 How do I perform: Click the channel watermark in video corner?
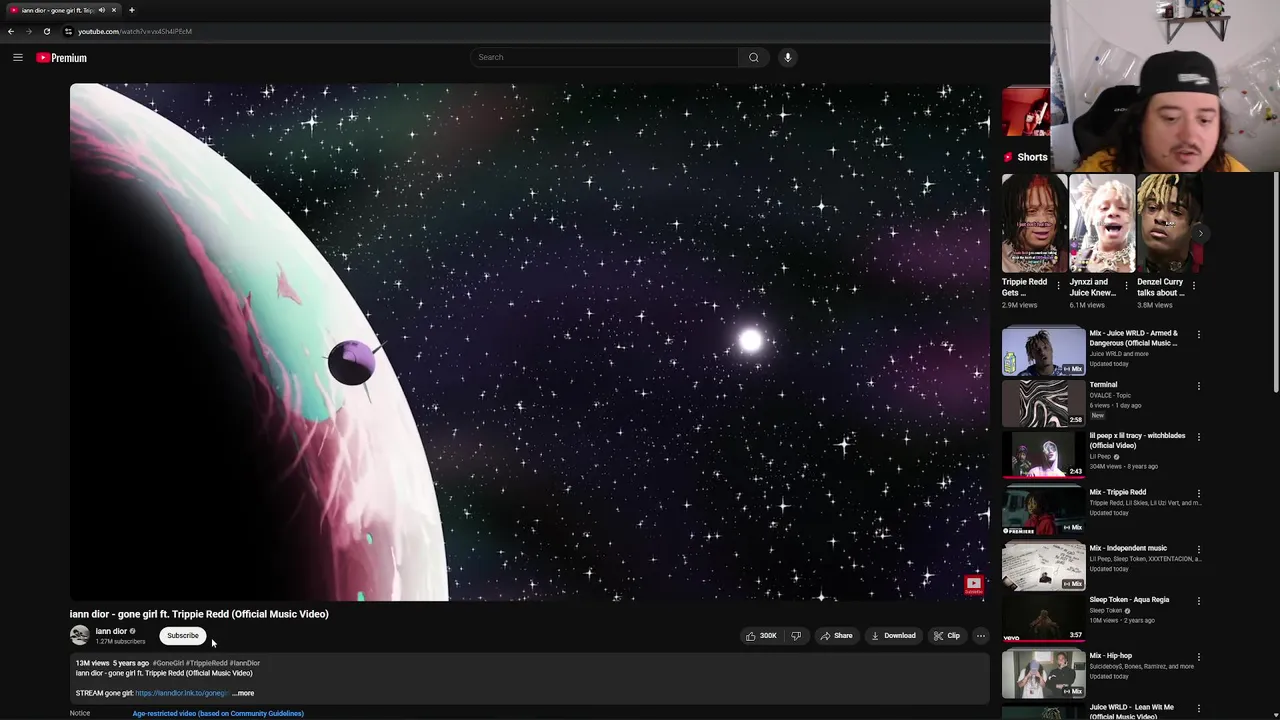tap(973, 585)
